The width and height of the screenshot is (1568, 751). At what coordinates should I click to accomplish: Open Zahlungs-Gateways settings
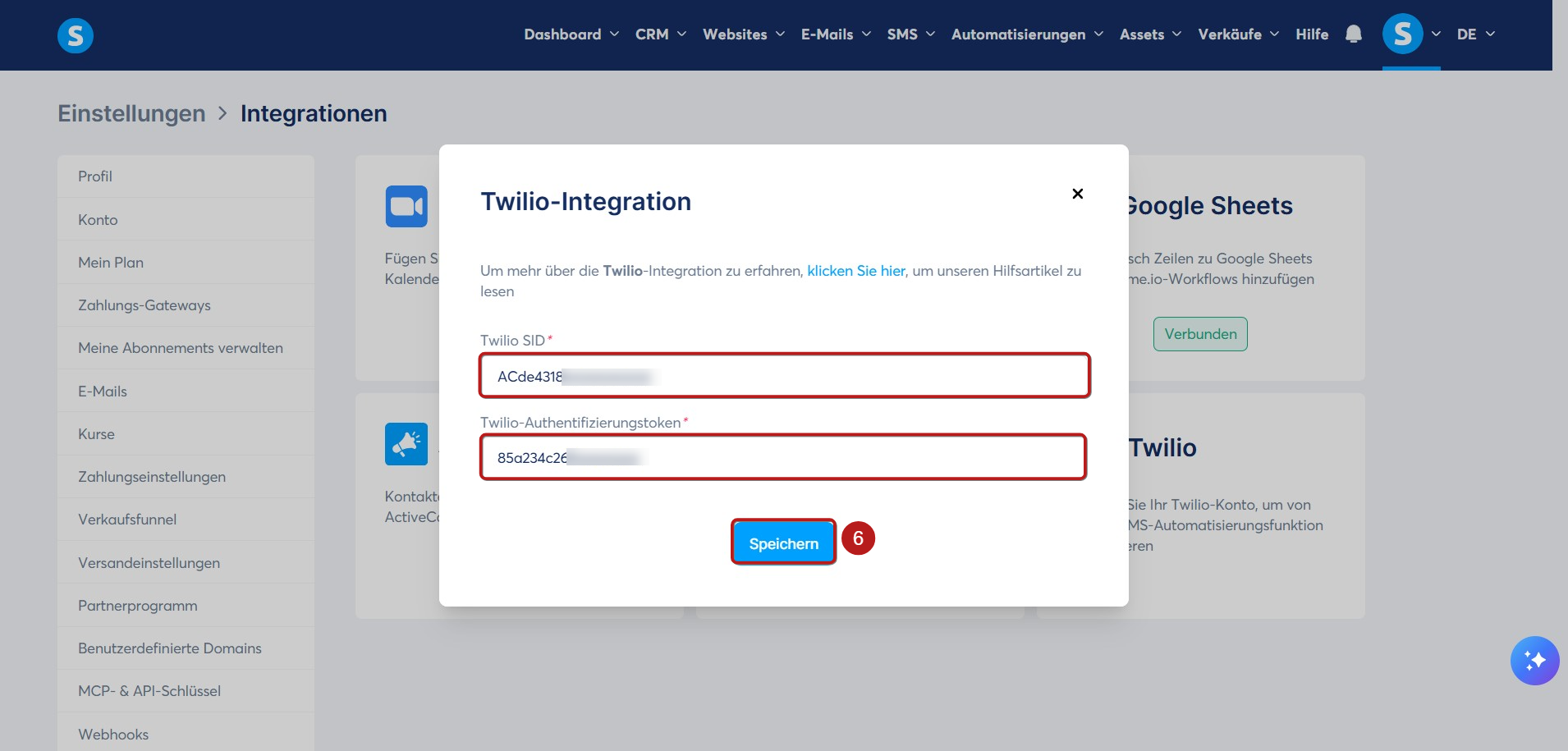coord(186,305)
